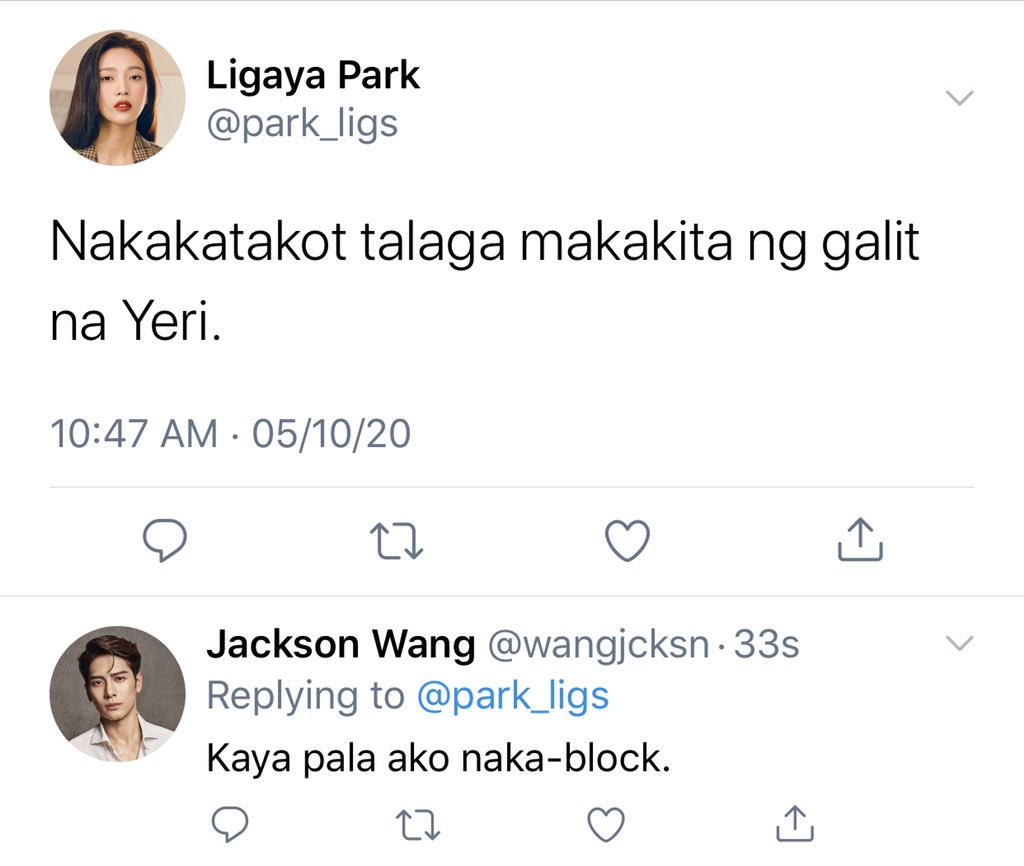
Task: Share Ligaya Park's tweet via share icon
Action: click(860, 539)
